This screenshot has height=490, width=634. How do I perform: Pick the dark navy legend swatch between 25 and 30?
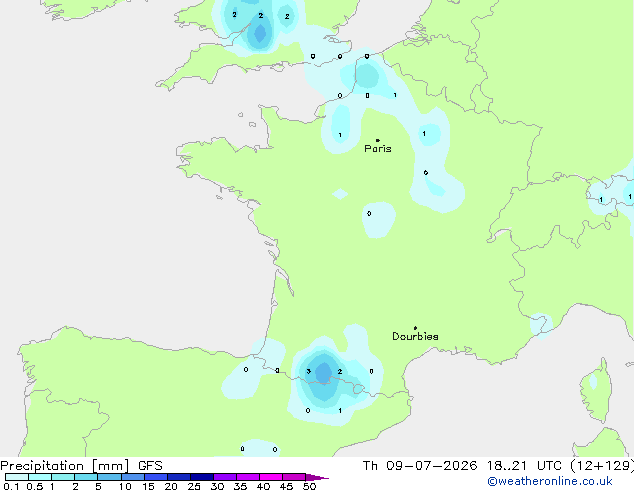coord(202,477)
